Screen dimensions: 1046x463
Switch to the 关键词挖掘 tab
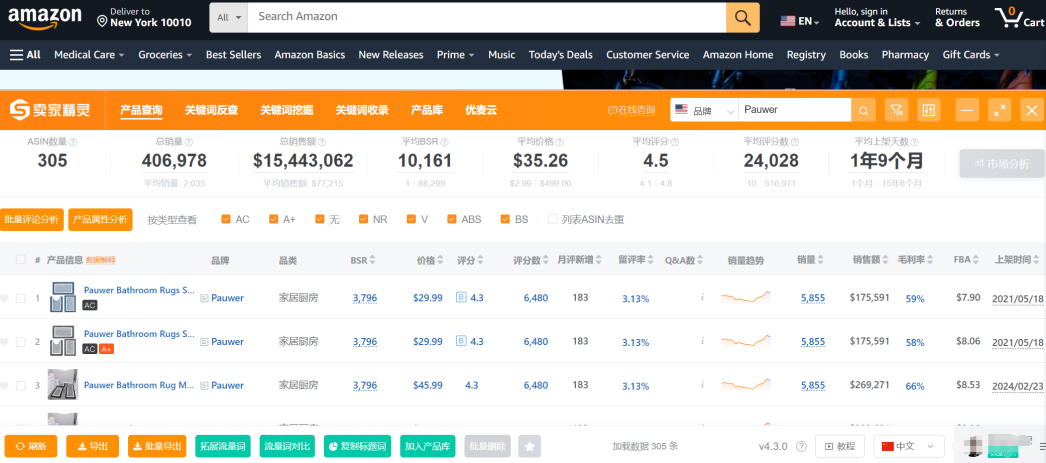tap(287, 110)
